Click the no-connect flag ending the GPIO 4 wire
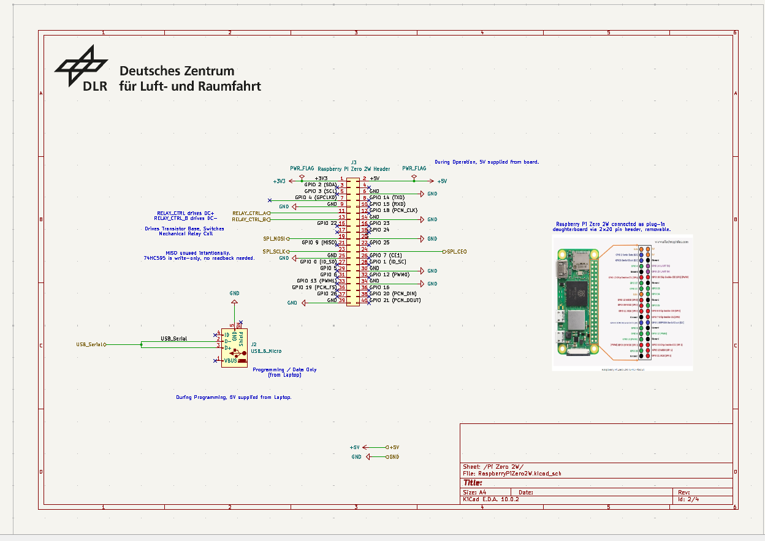Image resolution: width=765 pixels, height=541 pixels. point(269,200)
